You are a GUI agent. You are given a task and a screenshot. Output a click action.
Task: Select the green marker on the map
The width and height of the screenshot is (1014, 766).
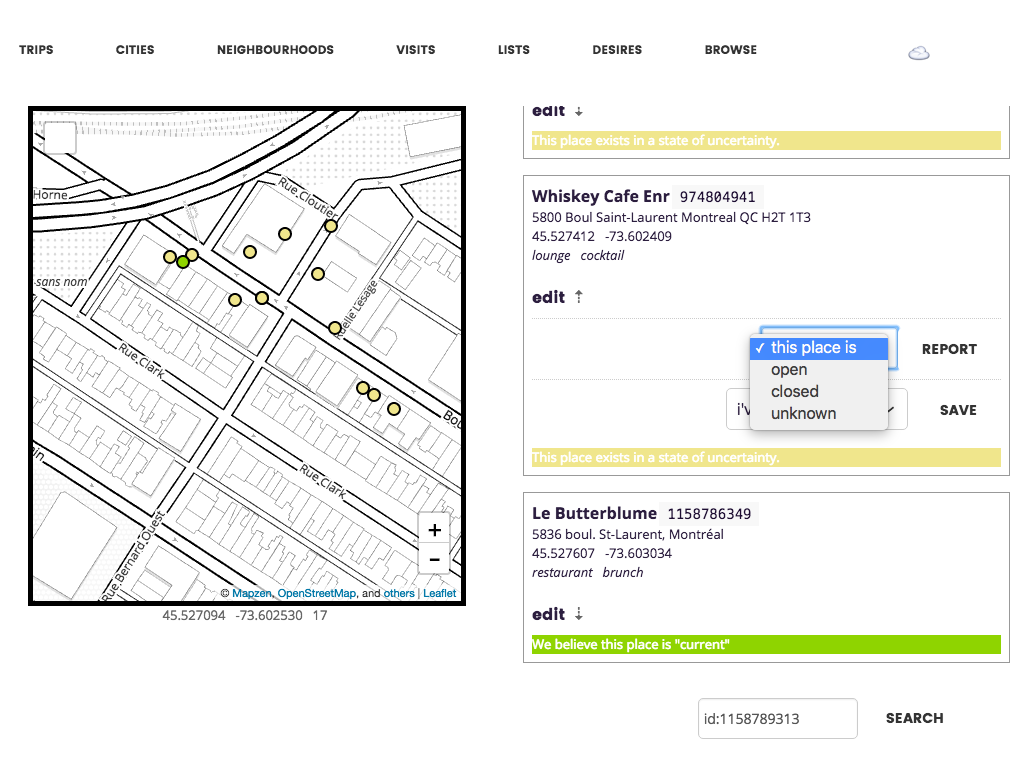pos(183,262)
